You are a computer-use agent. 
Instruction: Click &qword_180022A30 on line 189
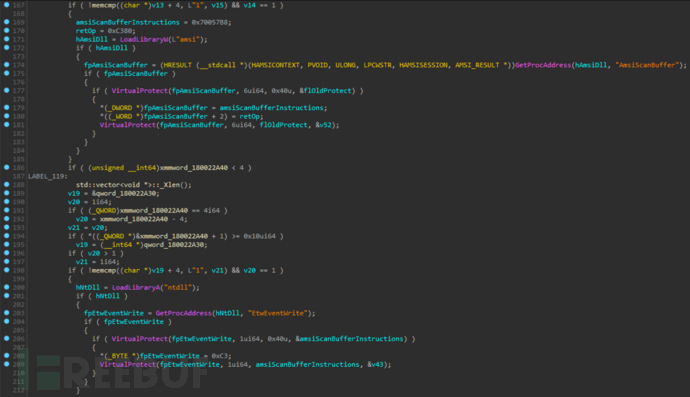124,193
